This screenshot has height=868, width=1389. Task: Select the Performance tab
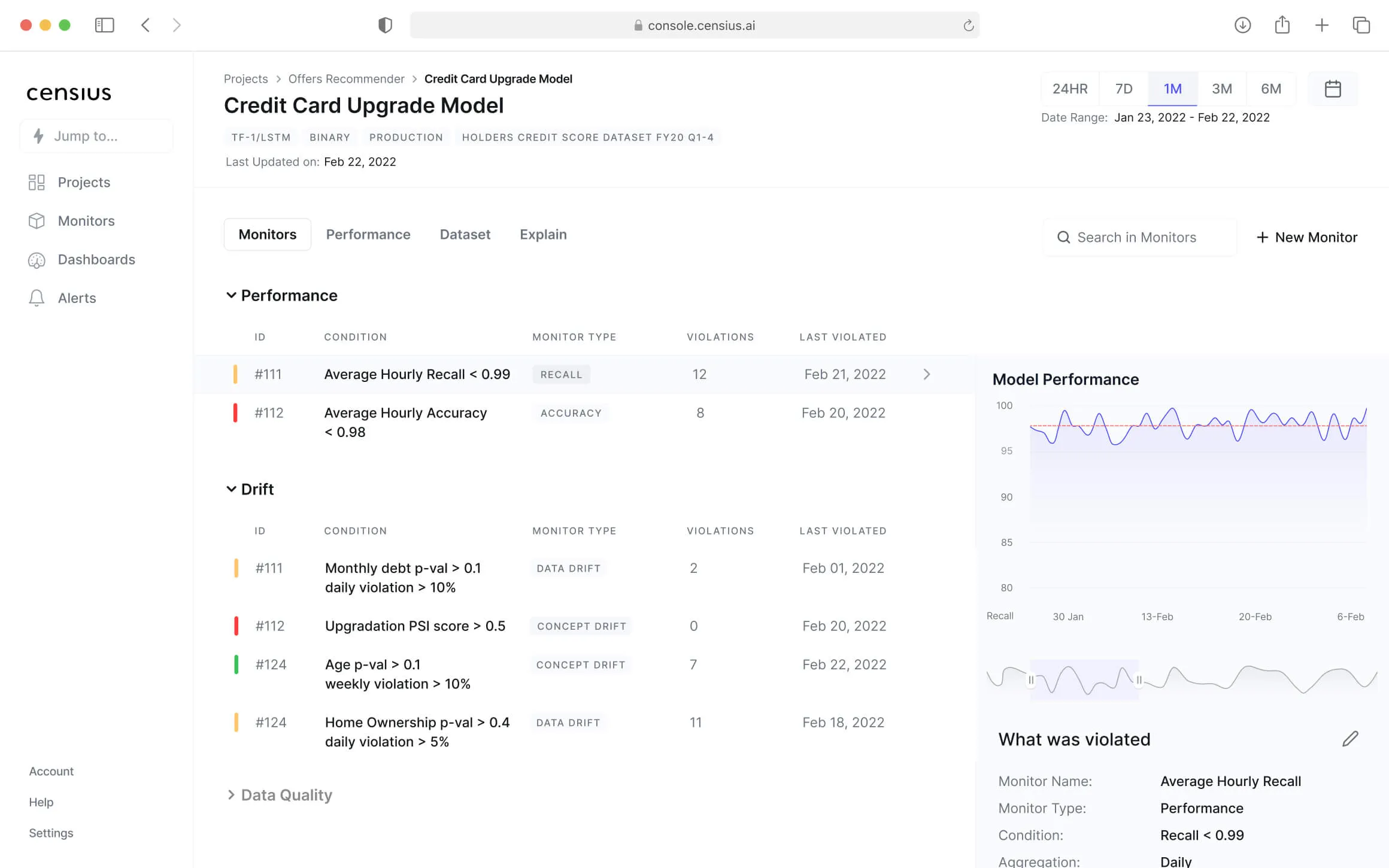tap(368, 234)
